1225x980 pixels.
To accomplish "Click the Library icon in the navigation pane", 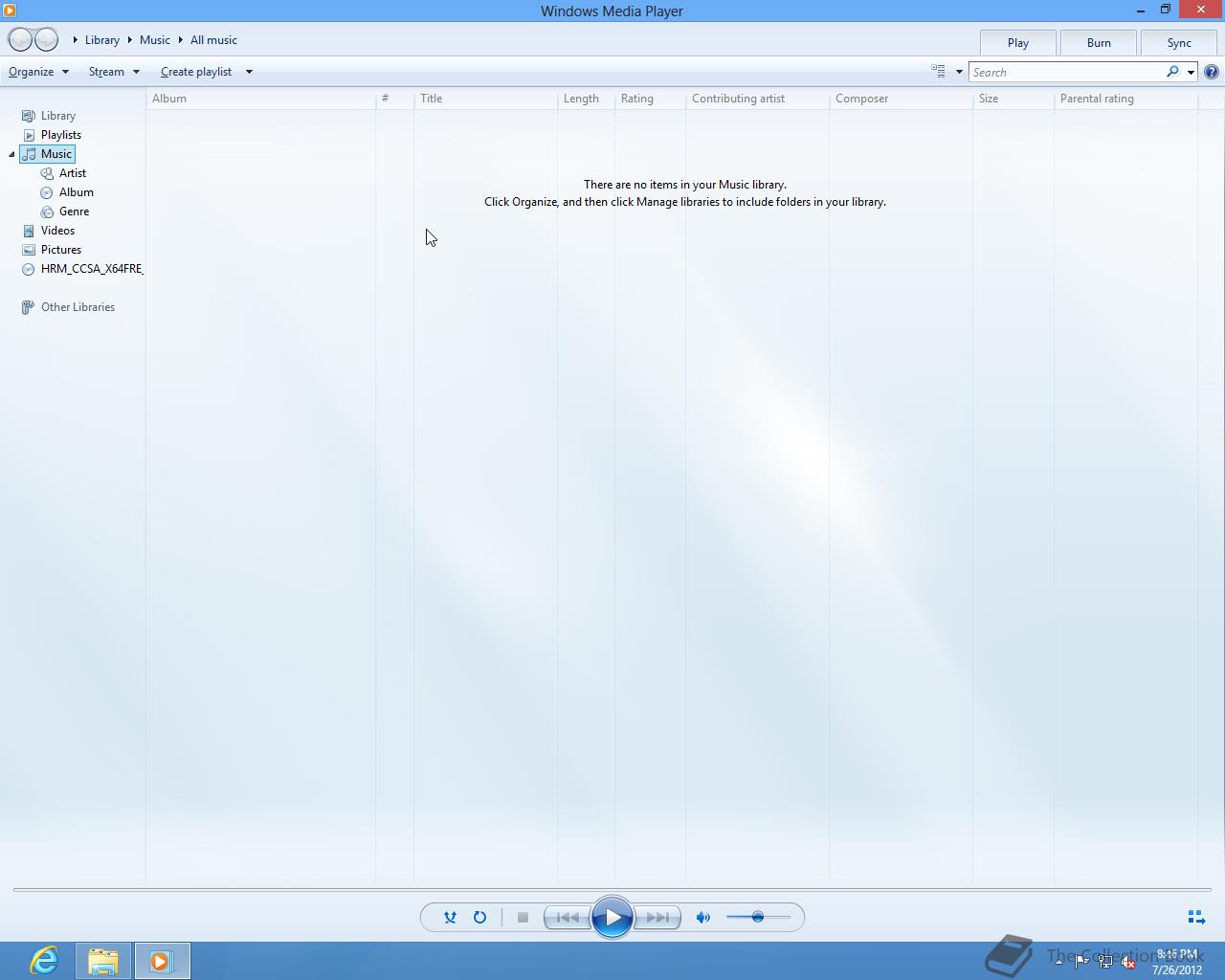I will [29, 116].
